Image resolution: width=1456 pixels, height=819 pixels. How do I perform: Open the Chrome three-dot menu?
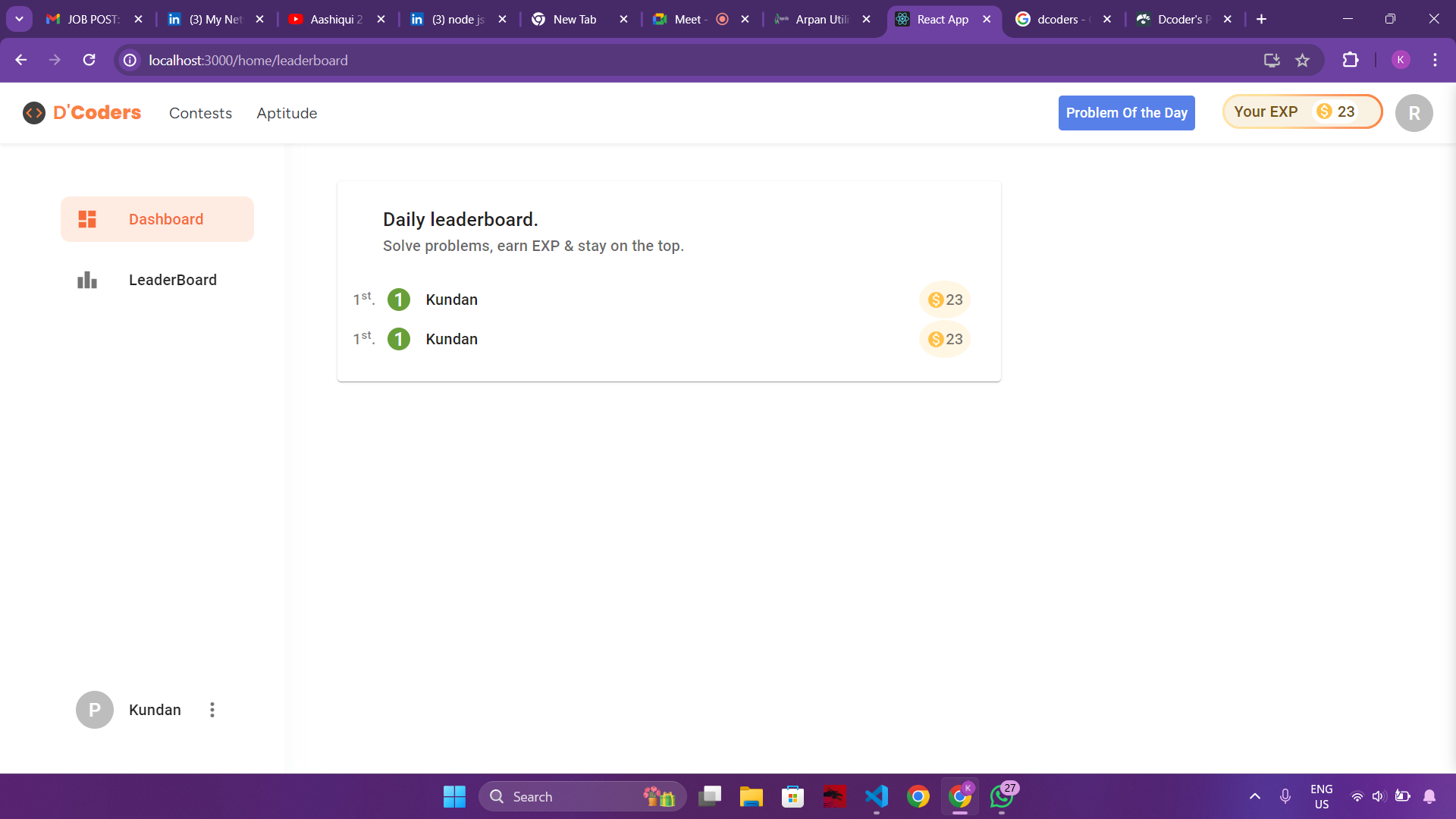1435,60
